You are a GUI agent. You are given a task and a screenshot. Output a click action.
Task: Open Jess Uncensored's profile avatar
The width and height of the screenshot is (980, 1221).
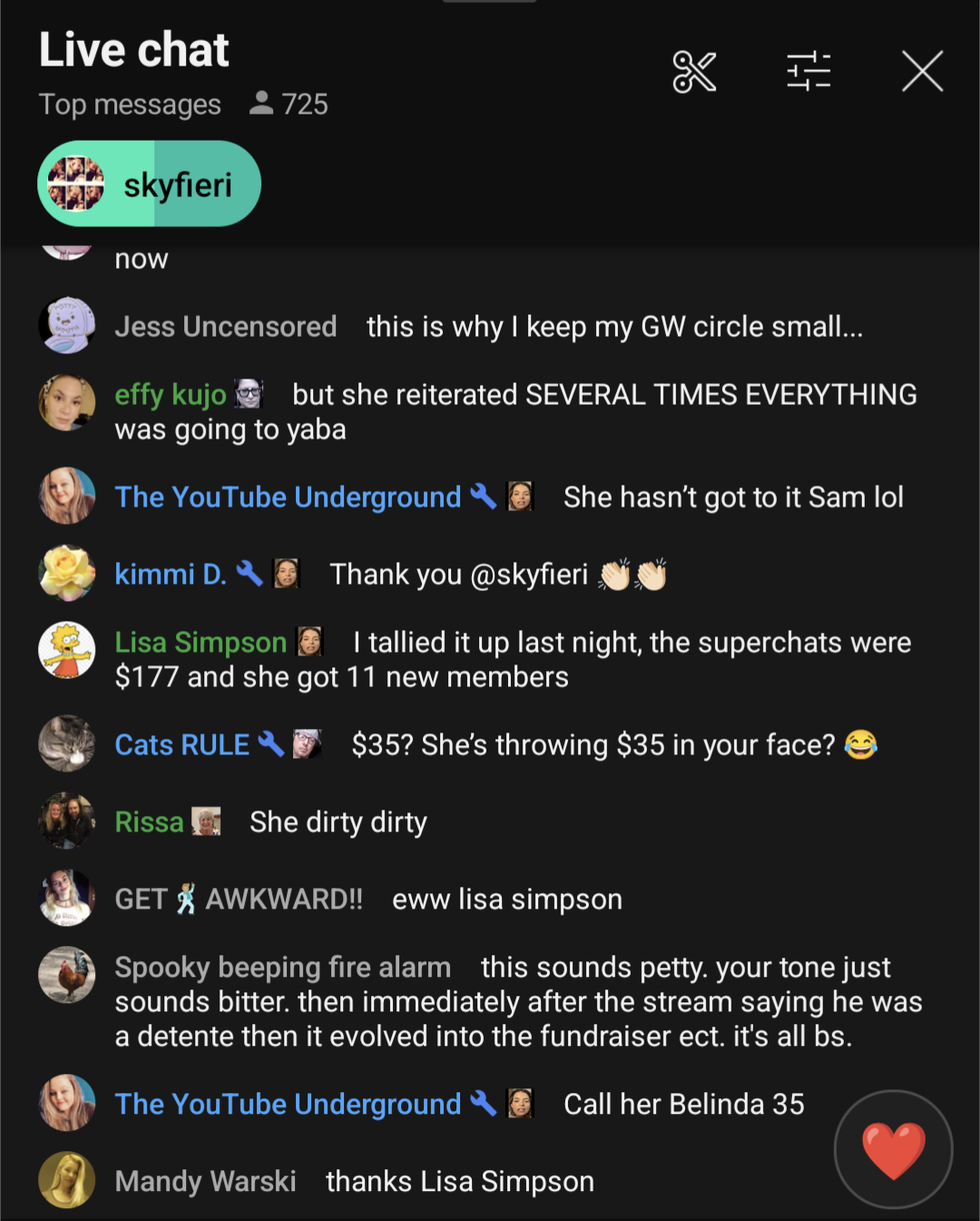pyautogui.click(x=66, y=325)
